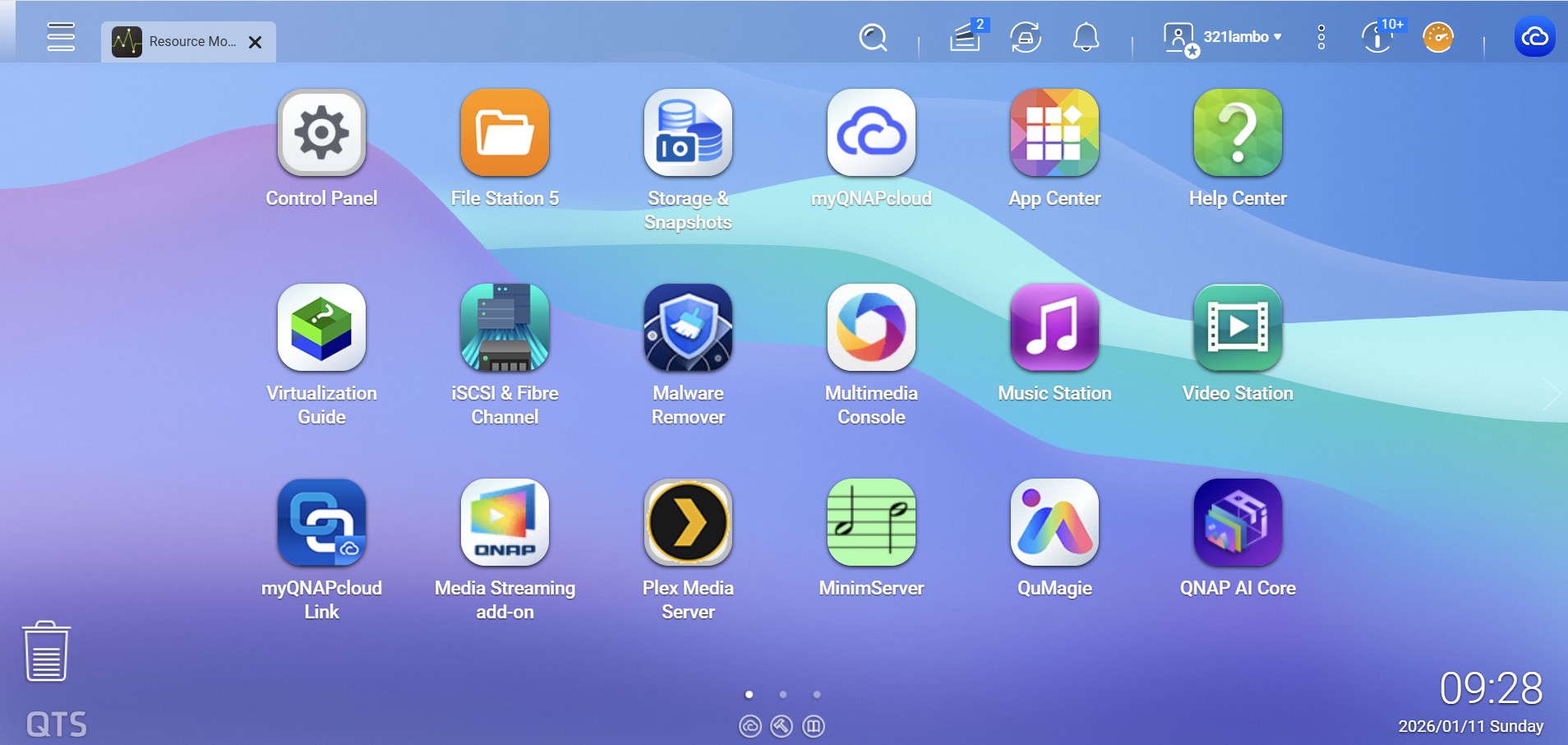1568x745 pixels.
Task: Click bottom feedback shortcut icon
Action: 814,726
